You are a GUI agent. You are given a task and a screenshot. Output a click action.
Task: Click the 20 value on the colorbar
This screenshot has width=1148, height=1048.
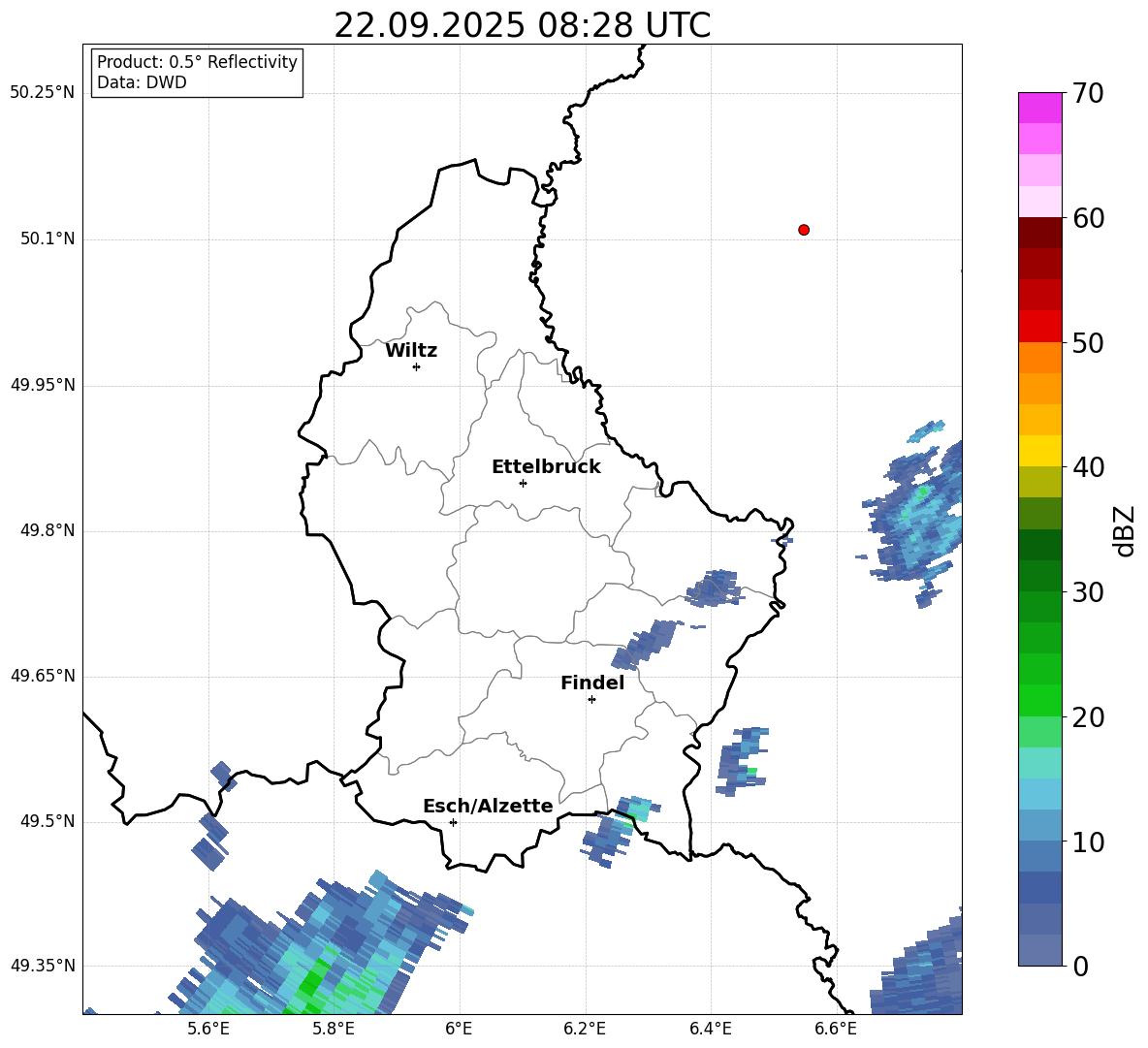[1088, 717]
